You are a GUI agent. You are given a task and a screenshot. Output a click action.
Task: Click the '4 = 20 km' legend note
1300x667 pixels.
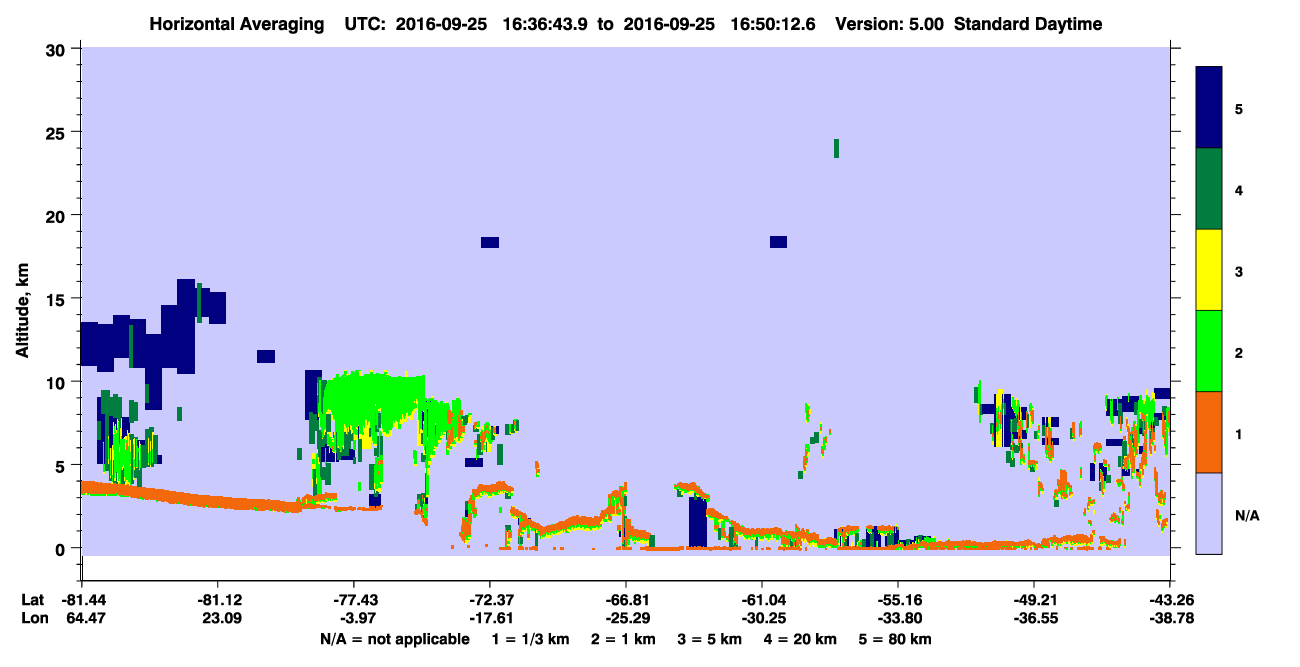tap(800, 639)
